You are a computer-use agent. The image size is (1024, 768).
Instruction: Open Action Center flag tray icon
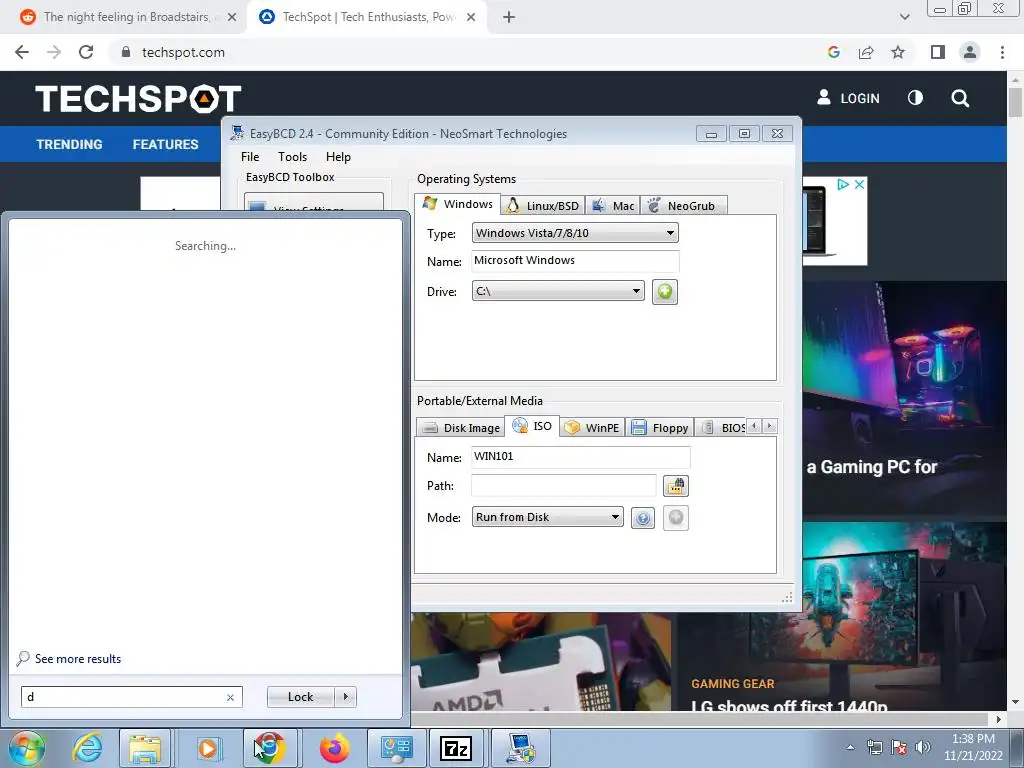(x=899, y=747)
